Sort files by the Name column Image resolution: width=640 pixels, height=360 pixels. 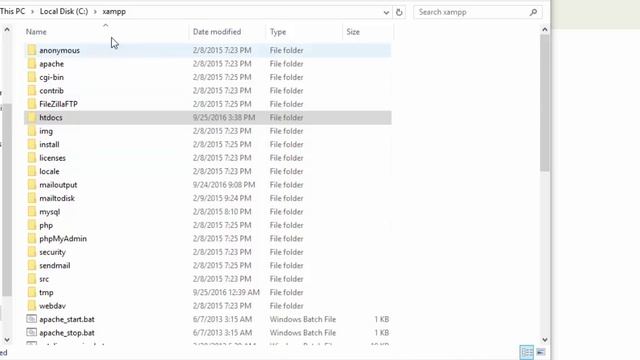coord(36,32)
